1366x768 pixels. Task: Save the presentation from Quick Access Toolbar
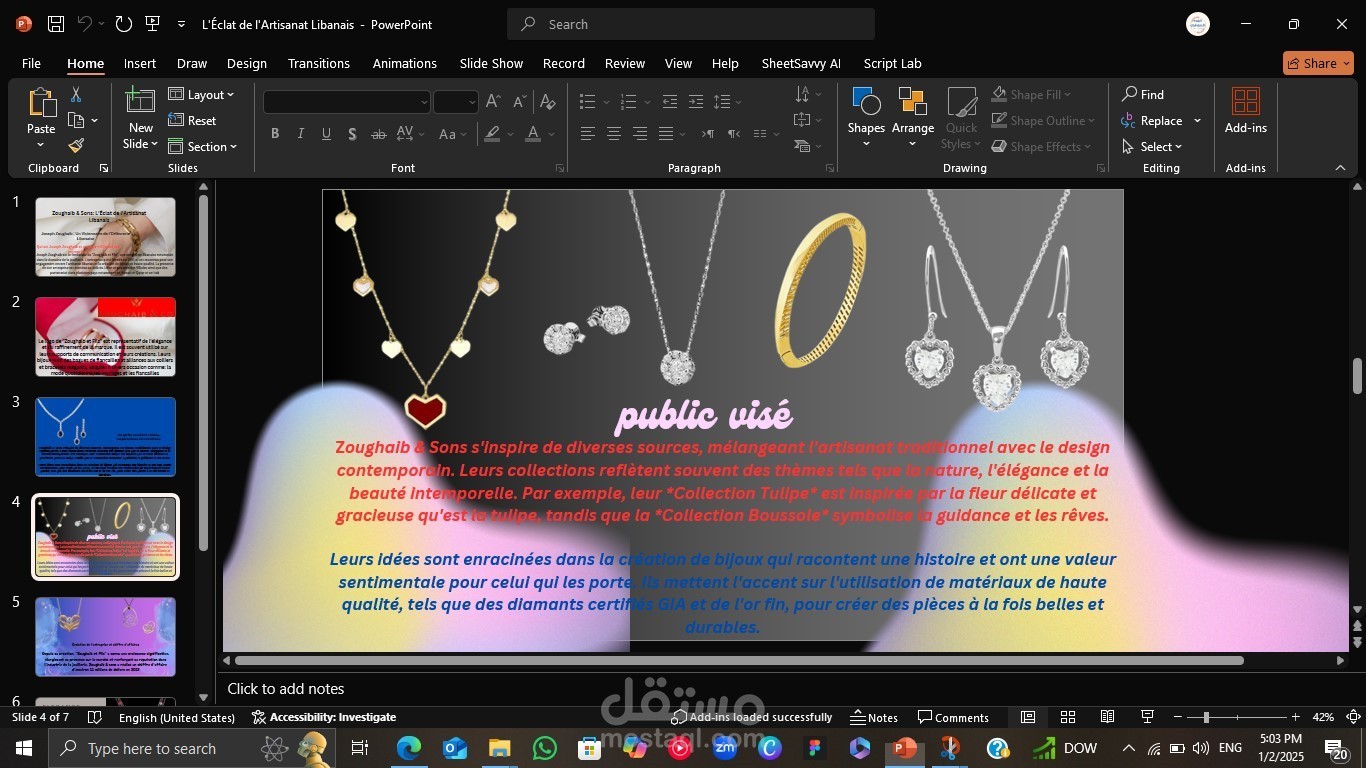56,24
